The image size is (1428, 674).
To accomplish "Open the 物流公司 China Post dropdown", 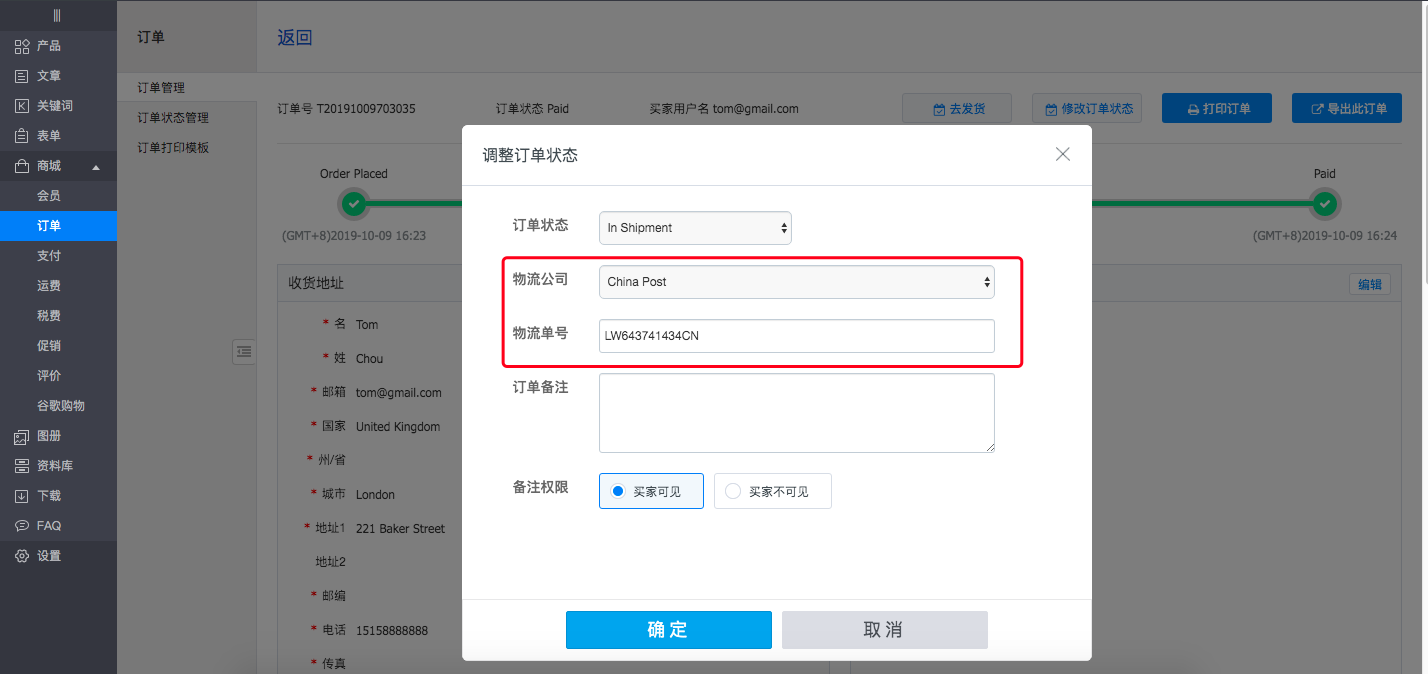I will tap(796, 282).
